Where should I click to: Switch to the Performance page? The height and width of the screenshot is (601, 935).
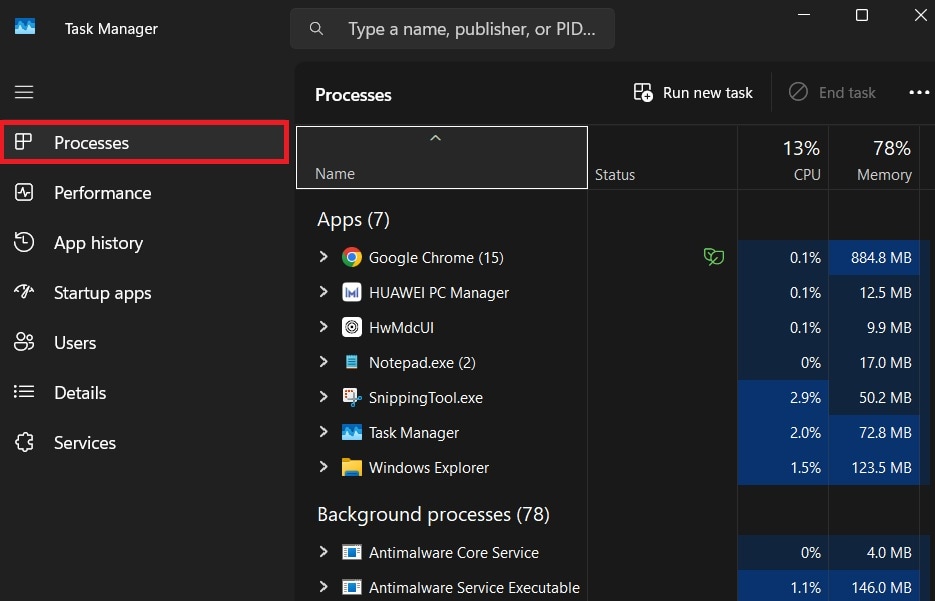click(145, 193)
